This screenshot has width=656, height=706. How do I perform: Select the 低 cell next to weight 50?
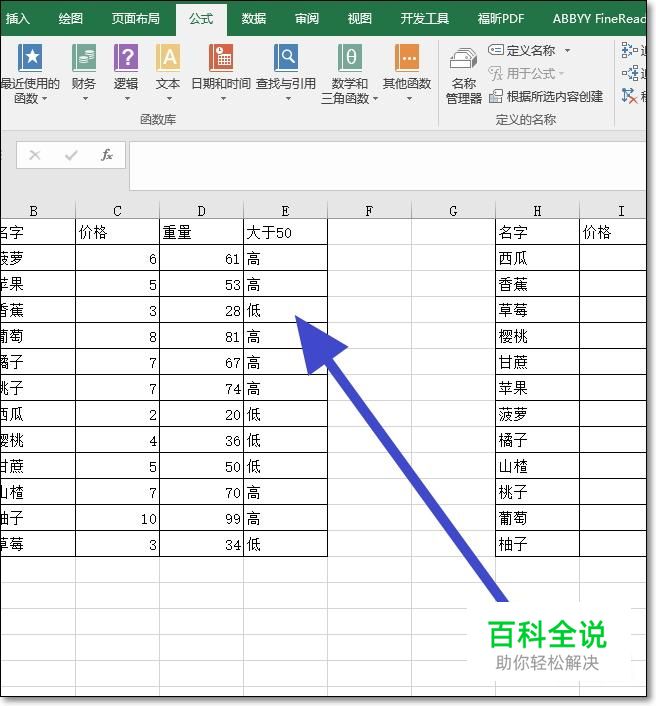(x=285, y=466)
